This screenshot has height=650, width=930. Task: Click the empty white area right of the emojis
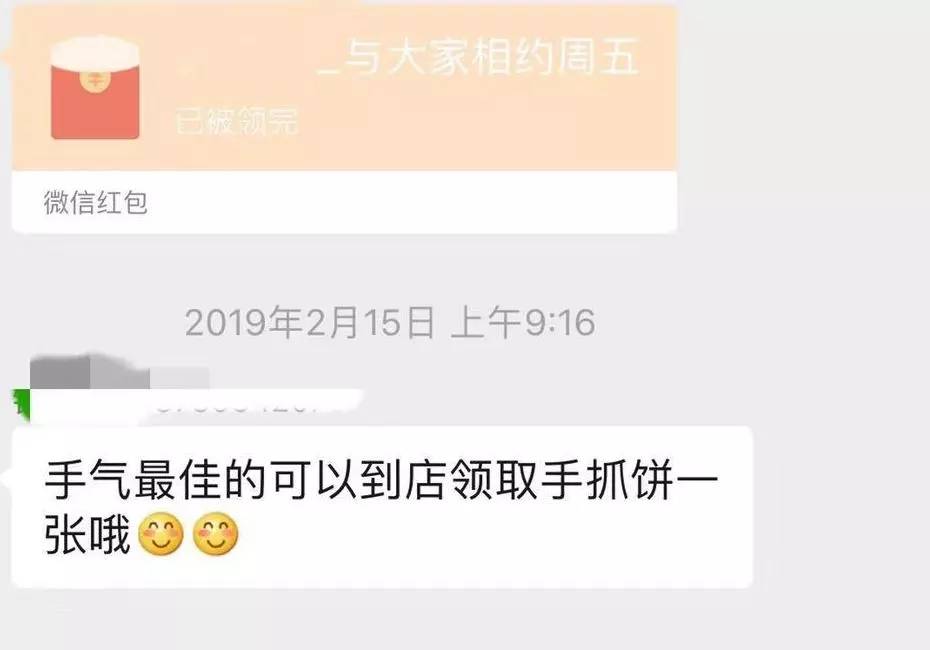(x=492, y=534)
